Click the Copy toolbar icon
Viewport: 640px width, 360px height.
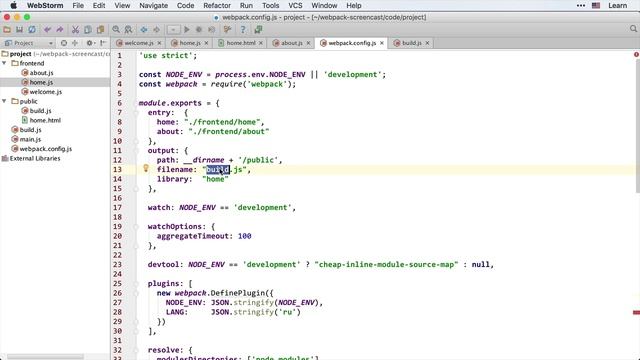(x=88, y=29)
